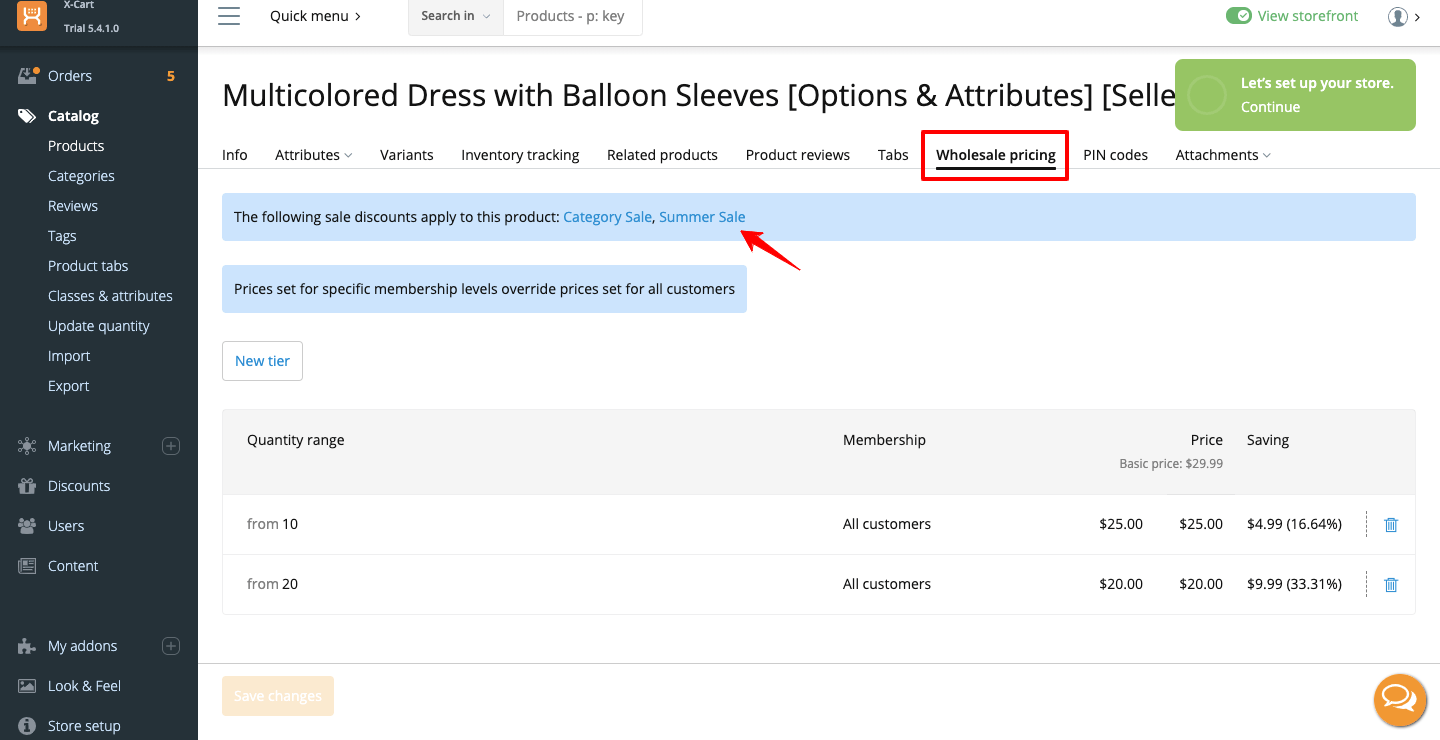Open Export in the sidebar
The width and height of the screenshot is (1440, 740).
[69, 386]
